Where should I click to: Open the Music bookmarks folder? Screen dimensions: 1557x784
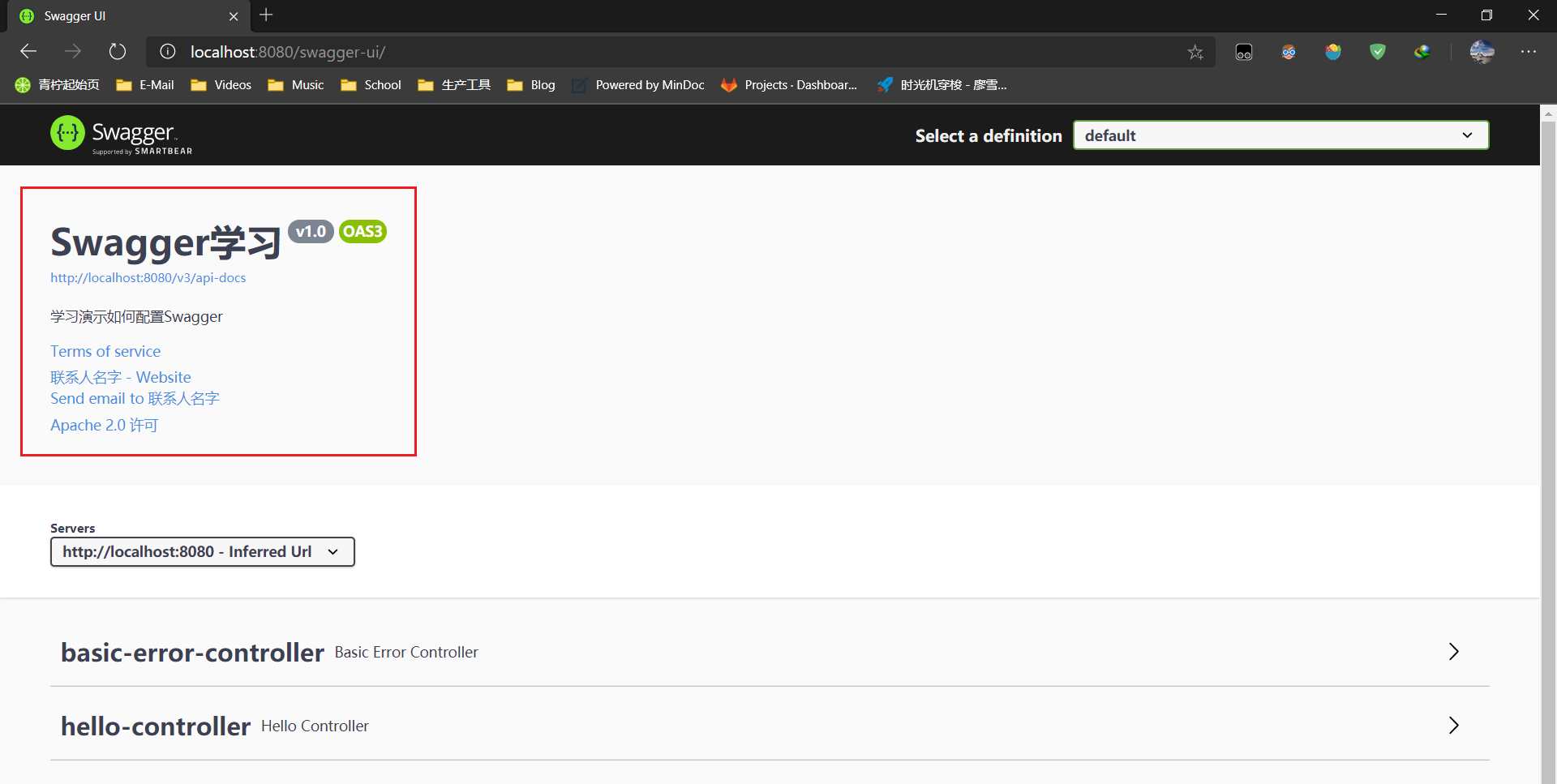click(295, 85)
